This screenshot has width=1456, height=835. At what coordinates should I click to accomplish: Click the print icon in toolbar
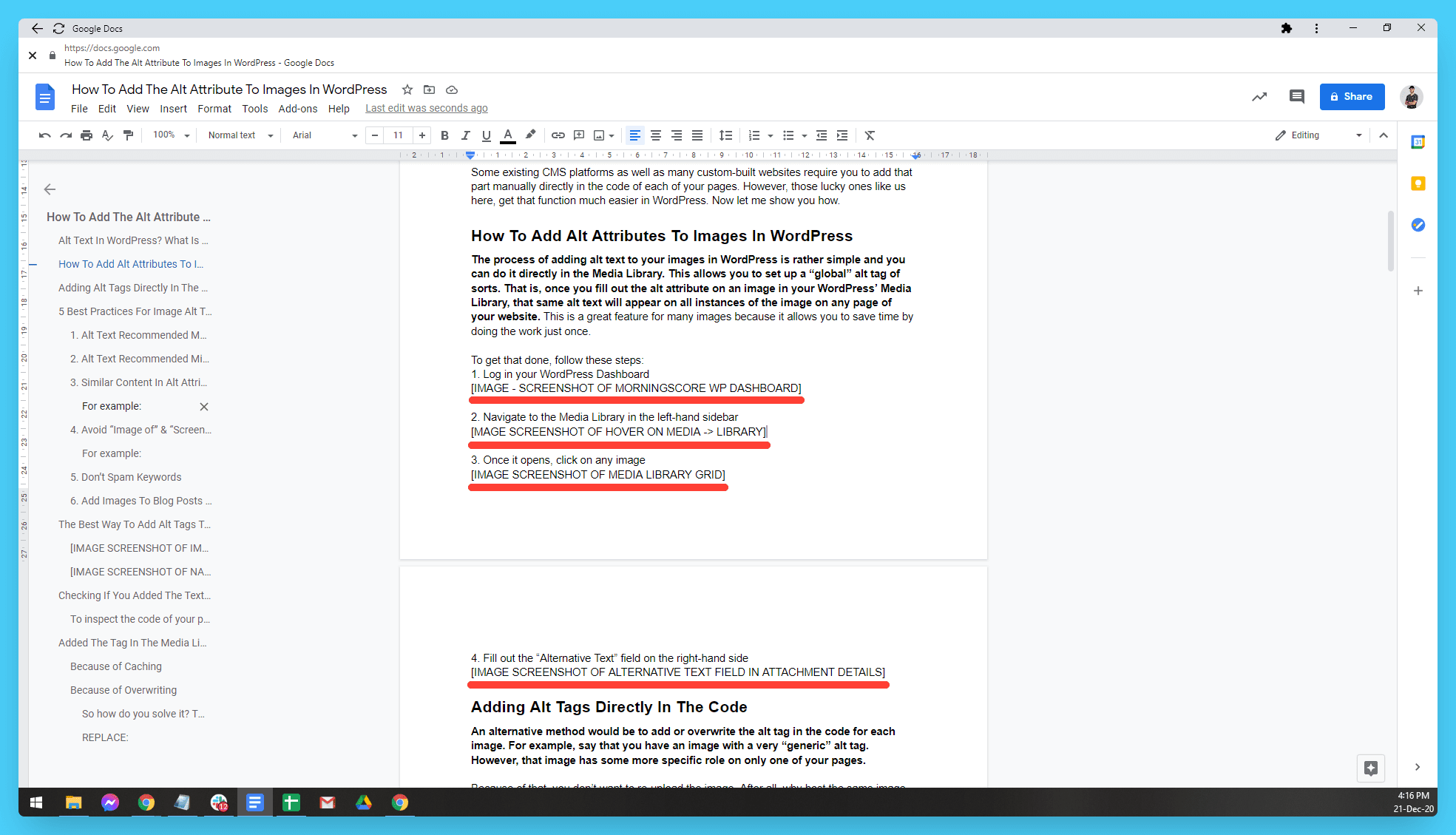tap(86, 135)
